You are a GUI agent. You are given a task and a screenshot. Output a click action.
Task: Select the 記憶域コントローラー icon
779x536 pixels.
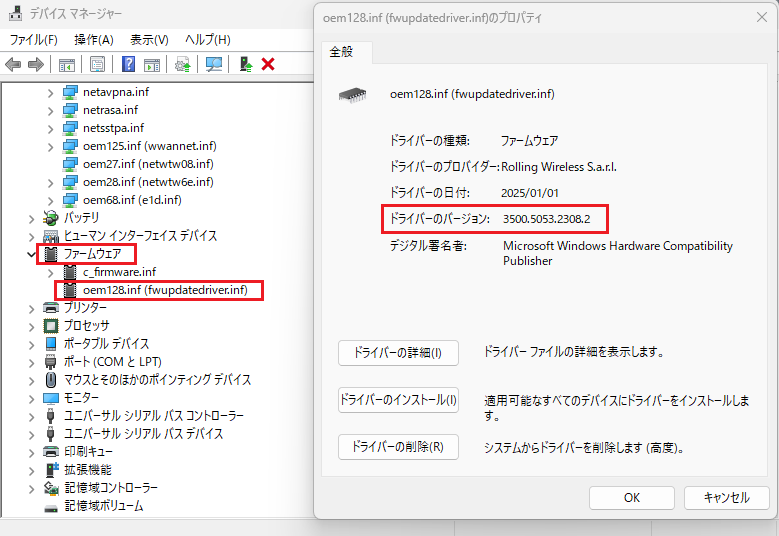coord(50,488)
